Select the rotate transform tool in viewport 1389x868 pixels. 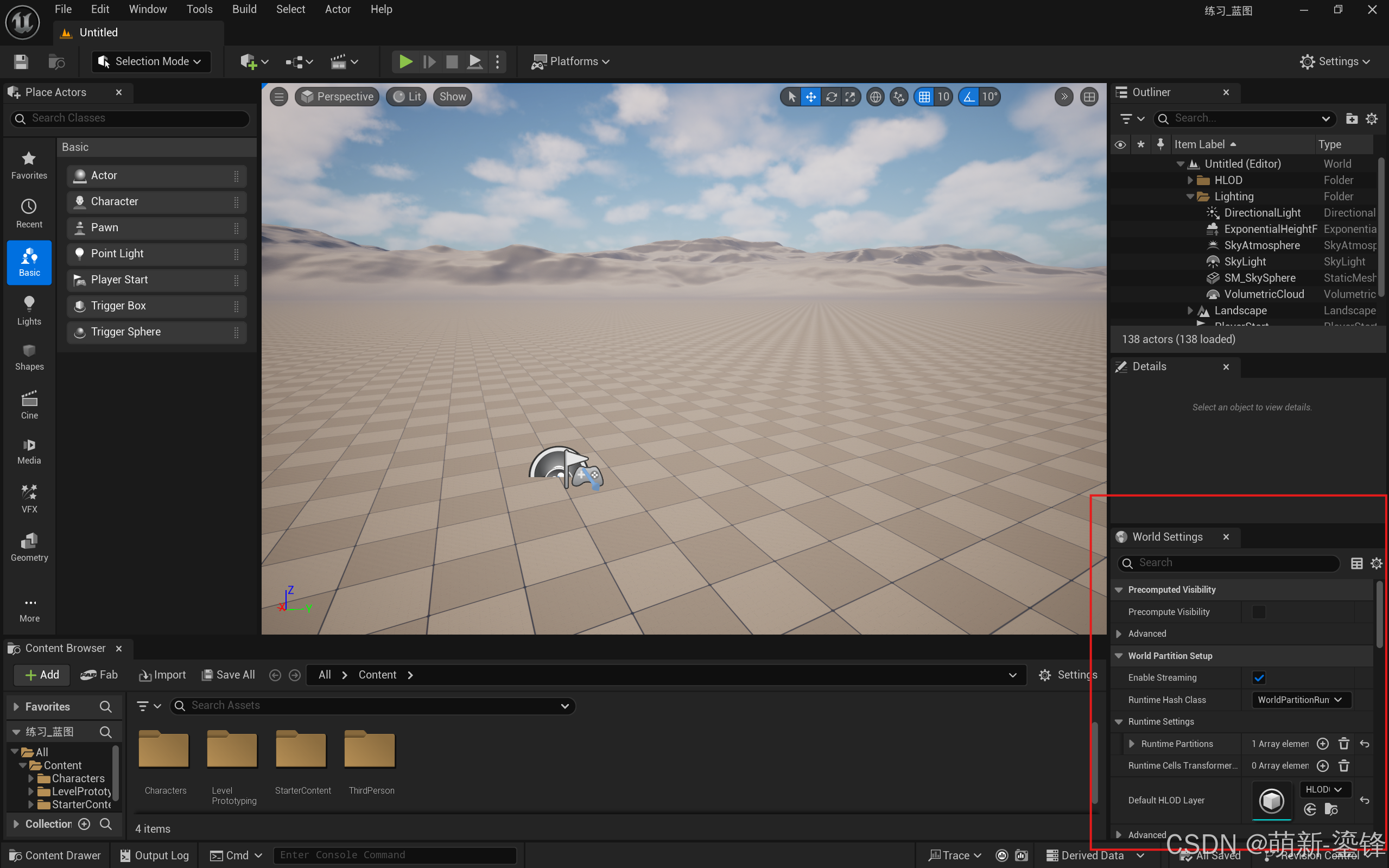pyautogui.click(x=830, y=97)
